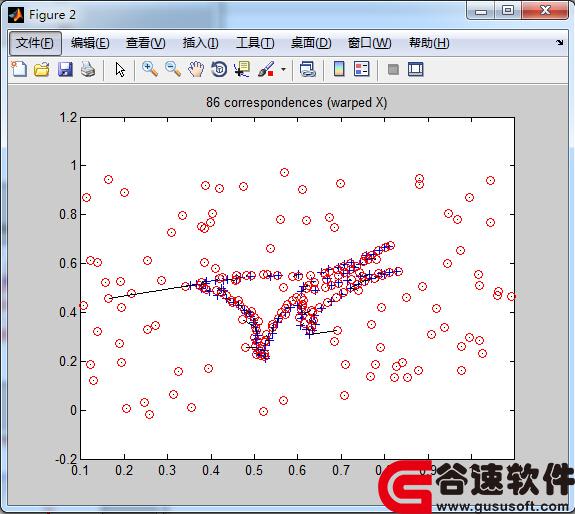Open the 窗口(W) menu
The height and width of the screenshot is (514, 575).
click(x=369, y=43)
